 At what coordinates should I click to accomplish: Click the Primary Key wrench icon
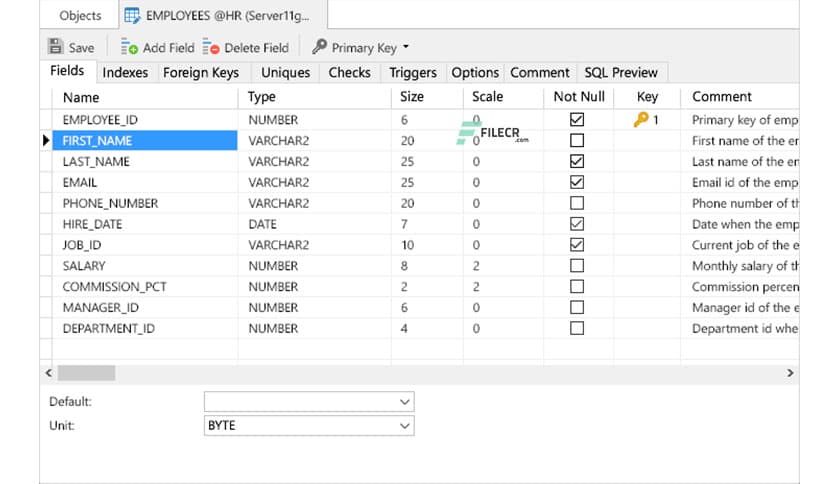point(319,46)
